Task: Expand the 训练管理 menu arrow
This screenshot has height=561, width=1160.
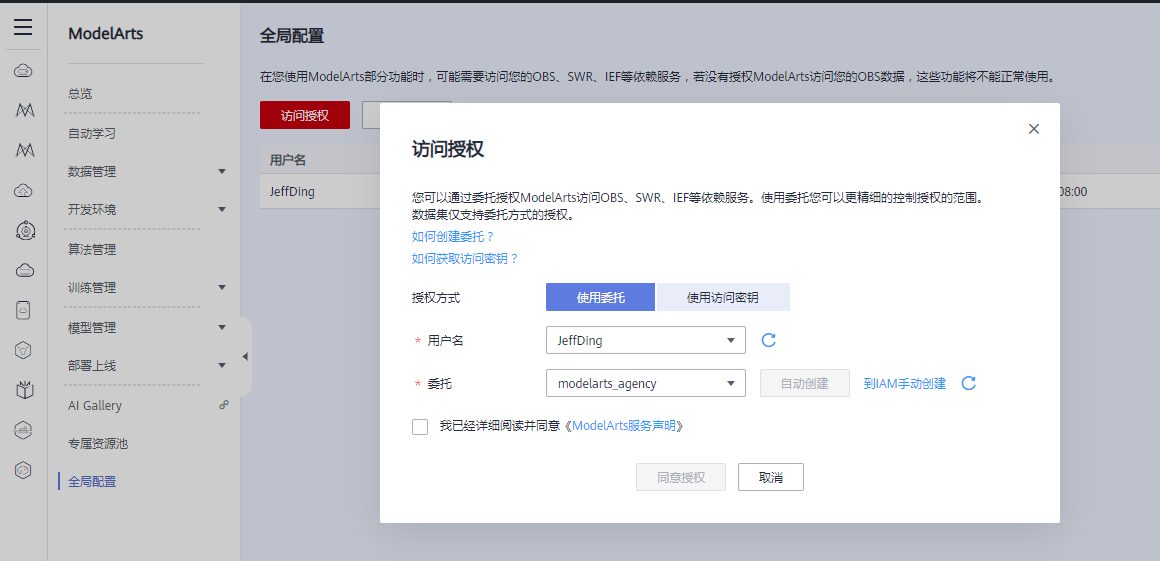Action: (x=222, y=287)
